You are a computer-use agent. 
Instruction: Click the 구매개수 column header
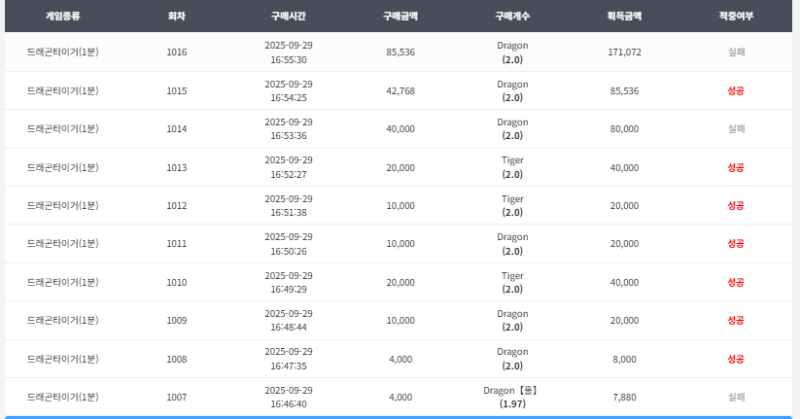click(512, 17)
